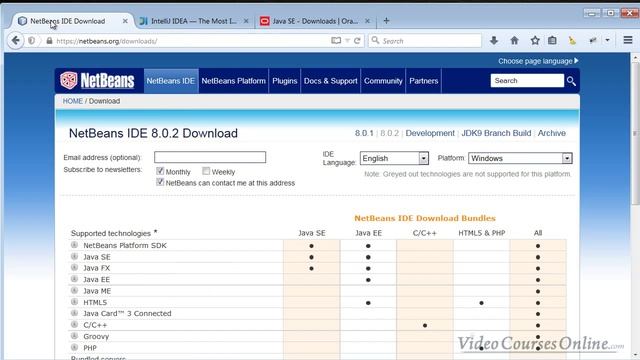Image resolution: width=640 pixels, height=360 pixels.
Task: Open the 8.0.1 version link
Action: click(364, 133)
